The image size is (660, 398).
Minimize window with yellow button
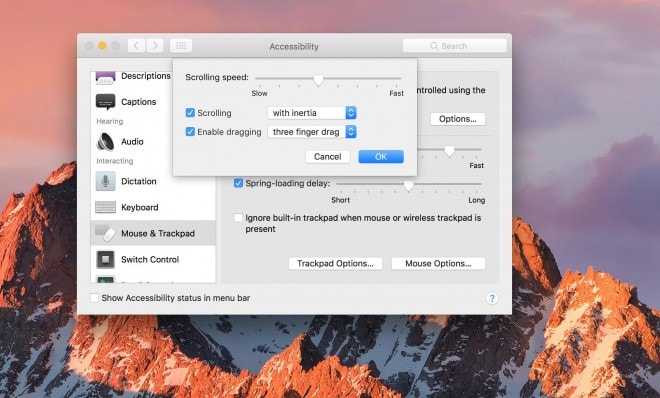coord(102,45)
